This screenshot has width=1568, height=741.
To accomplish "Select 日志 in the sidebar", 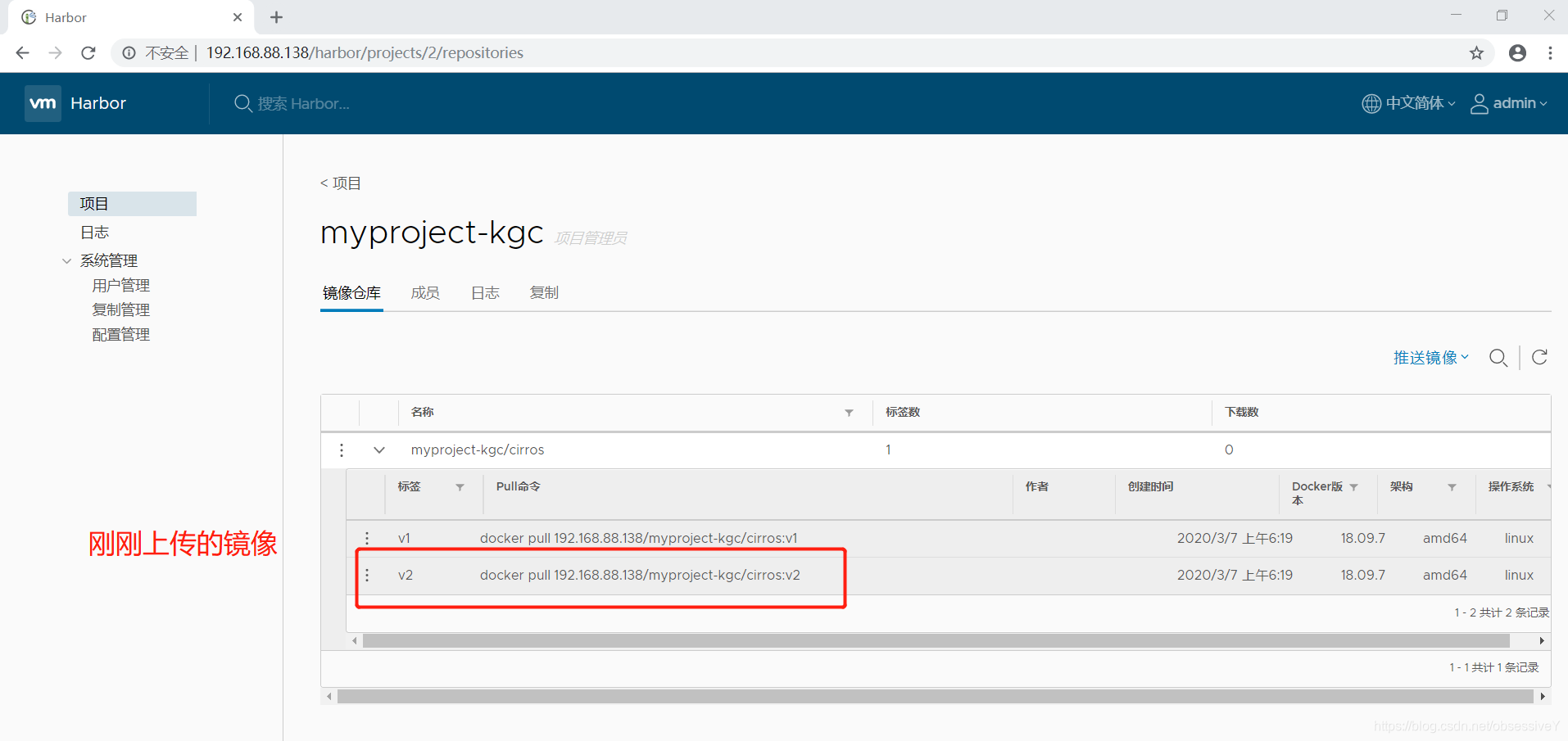I will pos(94,233).
